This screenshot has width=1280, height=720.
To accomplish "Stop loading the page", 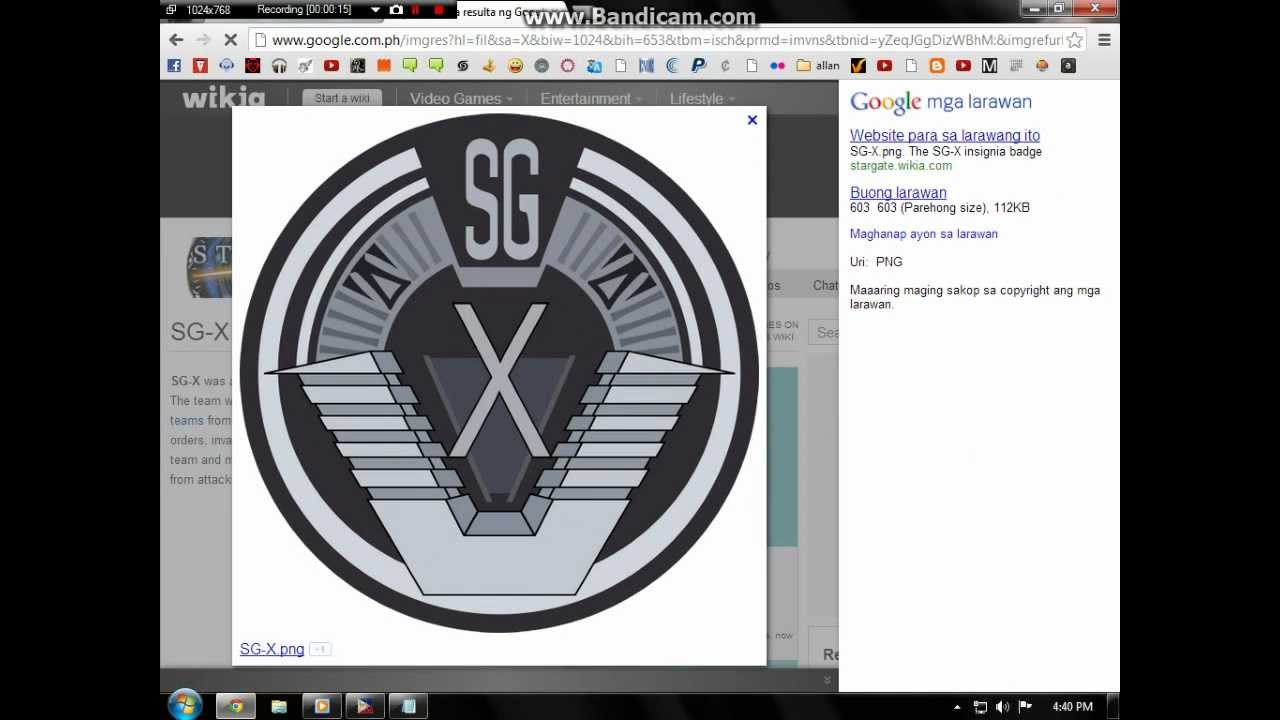I will click(x=230, y=40).
